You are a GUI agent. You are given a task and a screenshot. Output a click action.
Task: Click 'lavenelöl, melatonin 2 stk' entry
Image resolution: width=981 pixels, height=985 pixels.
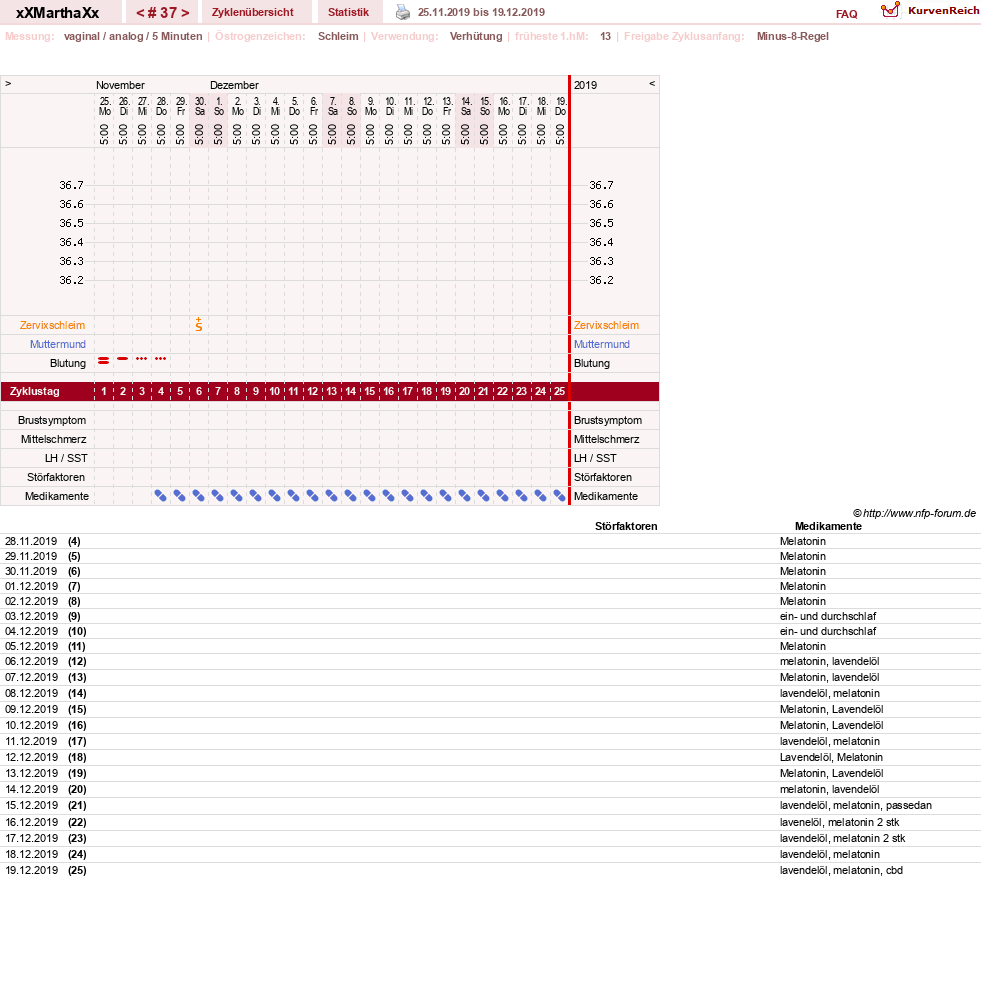coord(840,822)
